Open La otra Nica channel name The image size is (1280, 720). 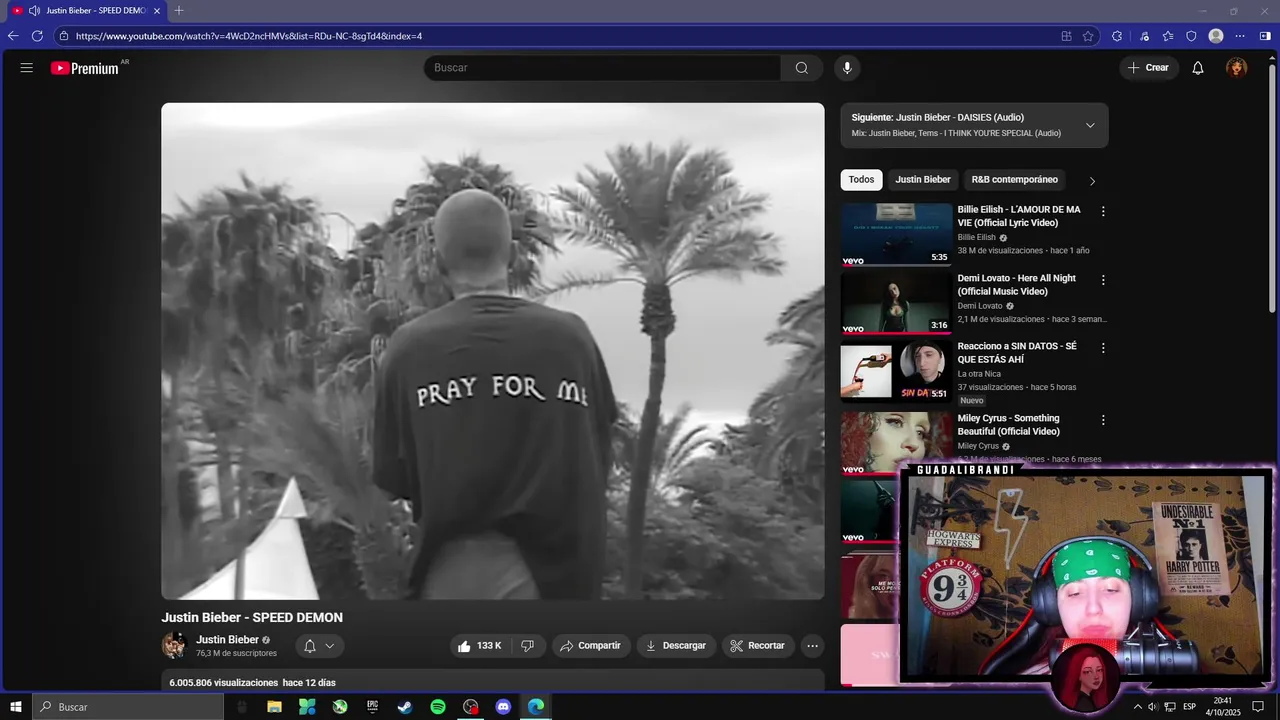(x=979, y=374)
